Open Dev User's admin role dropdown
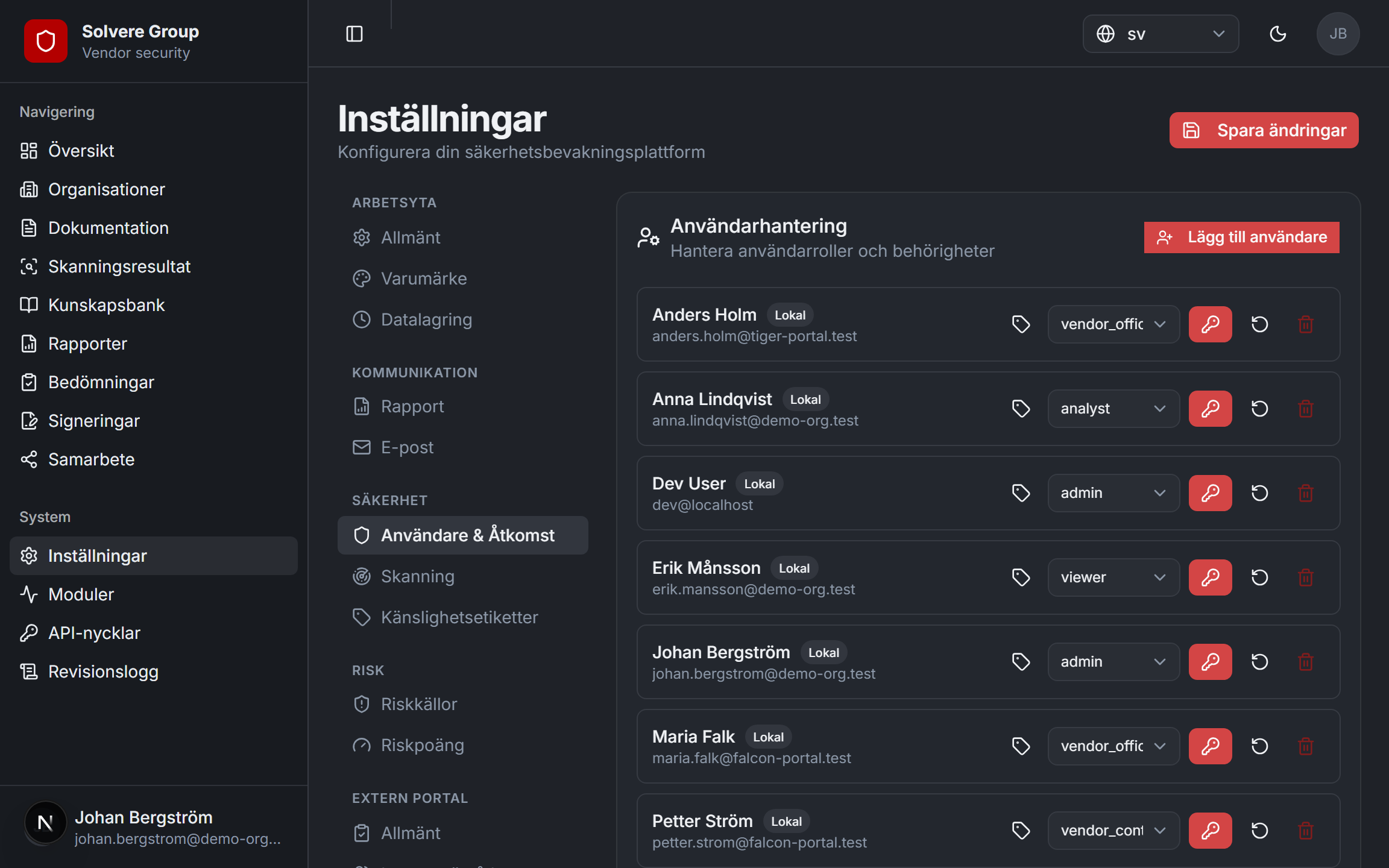1389x868 pixels. (x=1113, y=493)
